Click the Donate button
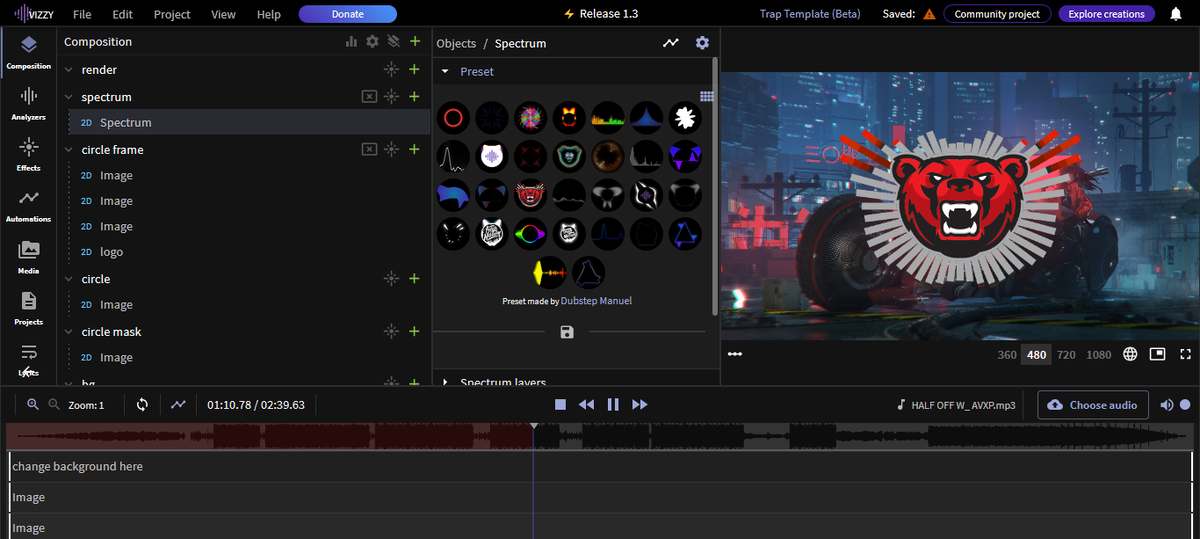The width and height of the screenshot is (1200, 539). point(347,14)
